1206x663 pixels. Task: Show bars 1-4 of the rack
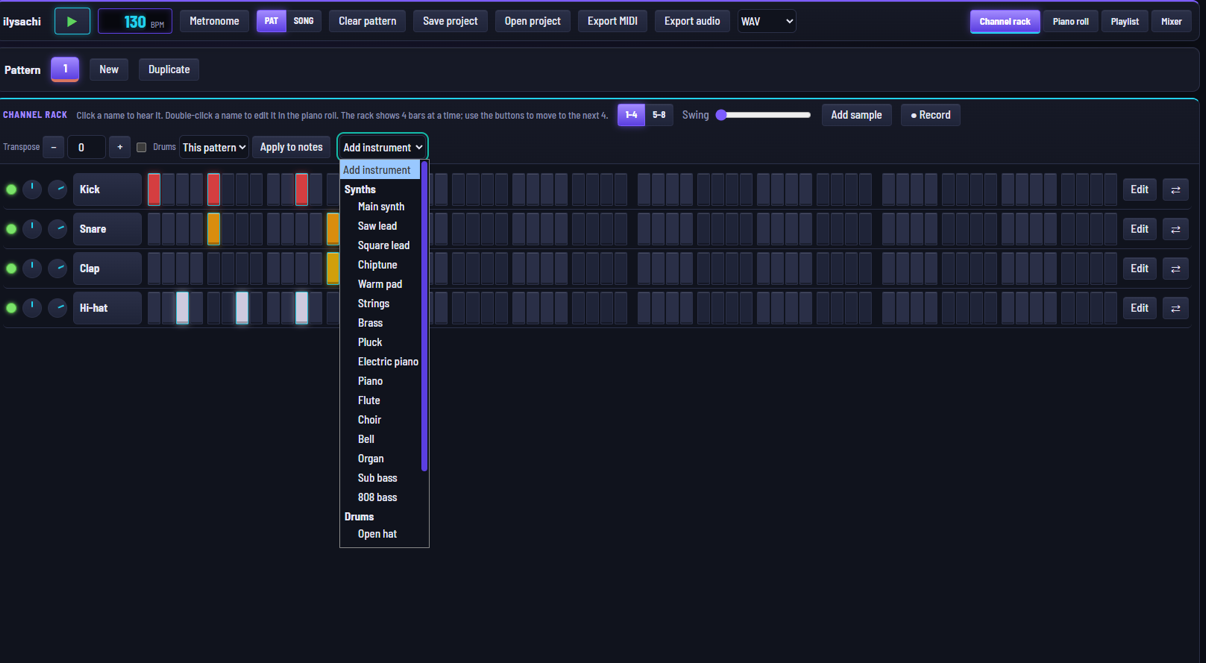(631, 115)
